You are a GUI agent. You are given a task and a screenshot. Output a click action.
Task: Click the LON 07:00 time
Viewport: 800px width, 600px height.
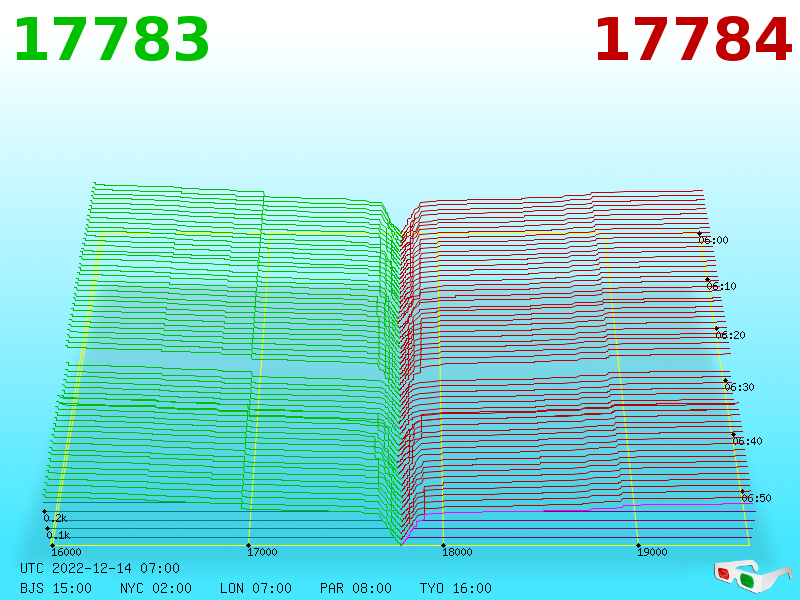(x=256, y=588)
